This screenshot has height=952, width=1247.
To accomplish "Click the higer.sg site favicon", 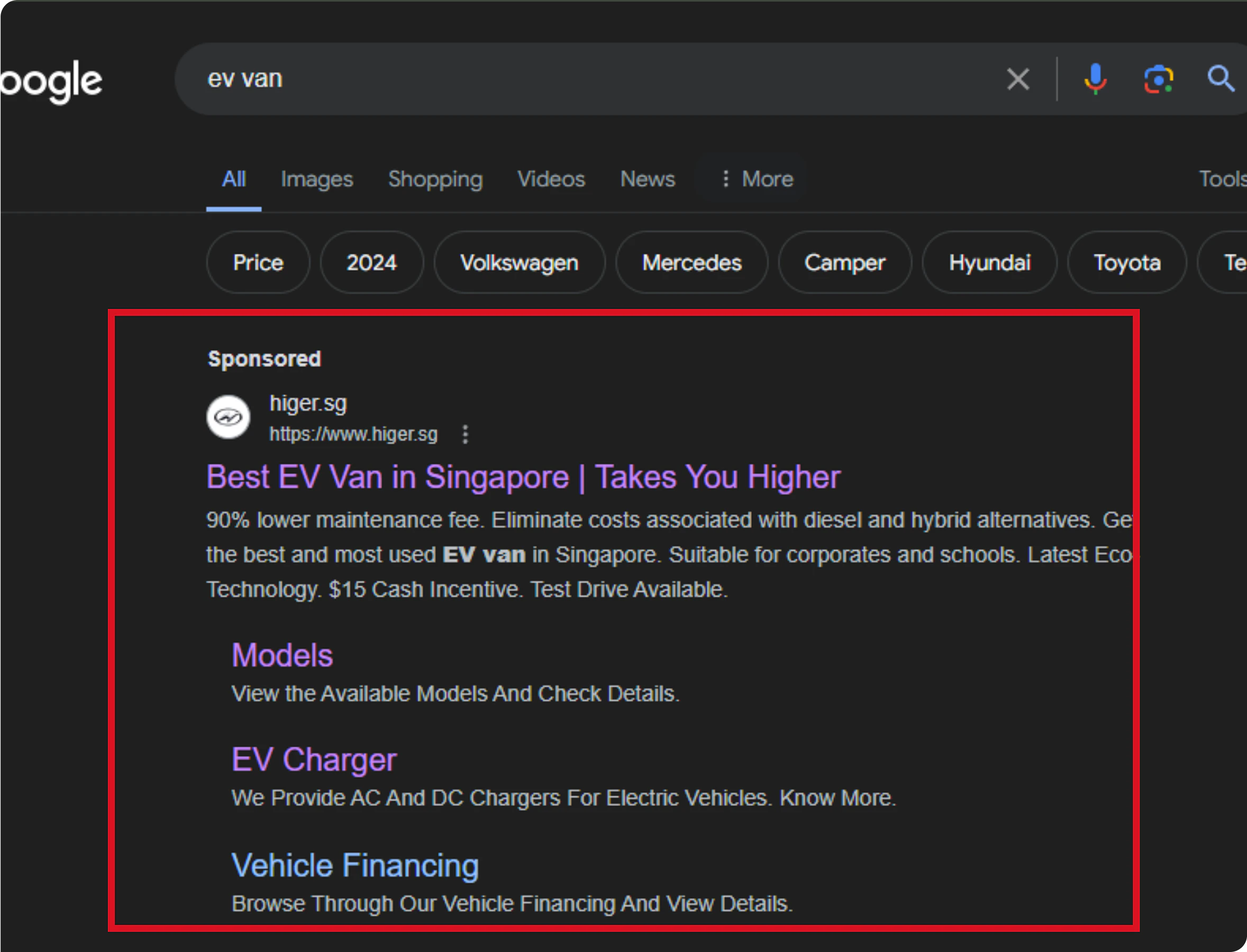I will tap(229, 418).
